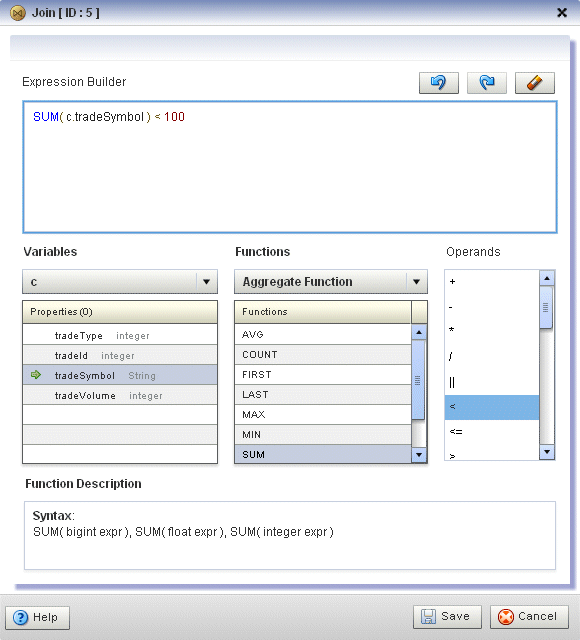Select the tradeType property row
The width and height of the screenshot is (580, 640).
click(120, 335)
